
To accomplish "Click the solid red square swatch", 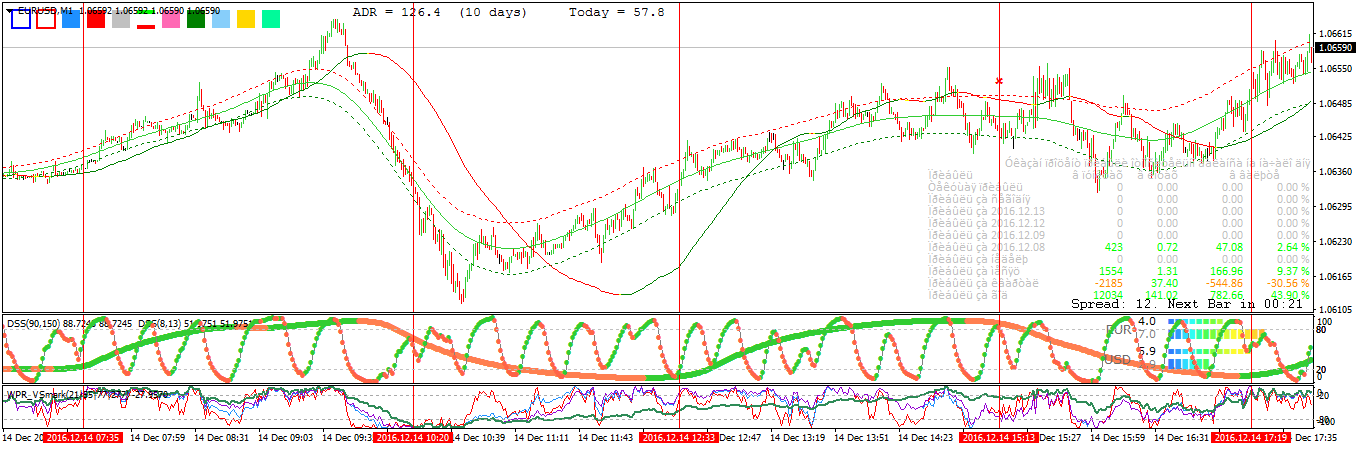I will click(96, 19).
